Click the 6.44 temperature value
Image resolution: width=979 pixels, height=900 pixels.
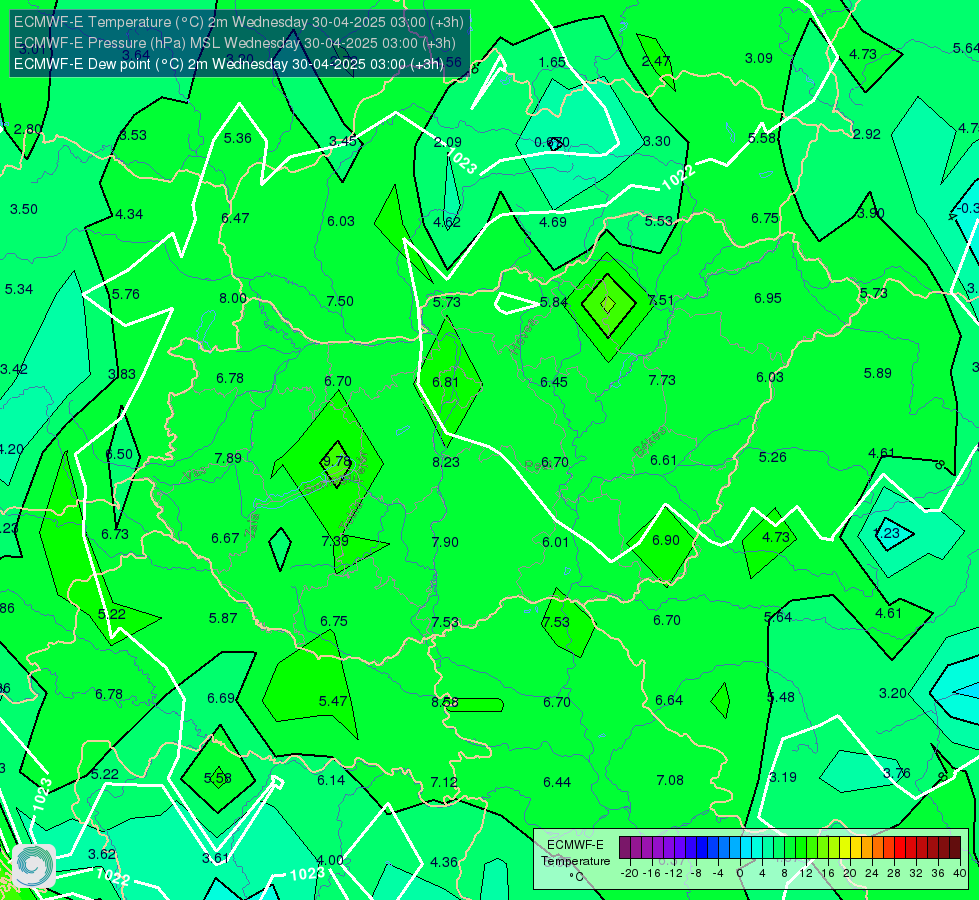click(557, 783)
